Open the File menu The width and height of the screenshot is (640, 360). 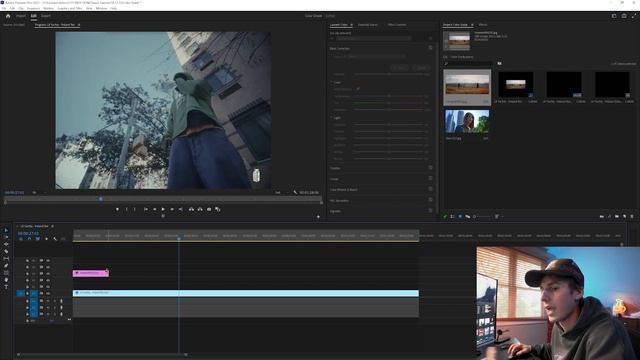tap(4, 8)
